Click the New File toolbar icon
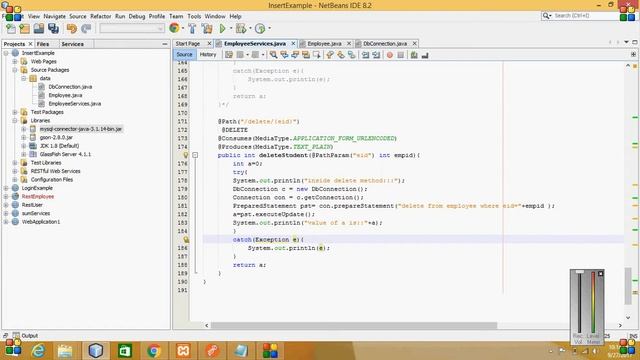 tap(11, 29)
